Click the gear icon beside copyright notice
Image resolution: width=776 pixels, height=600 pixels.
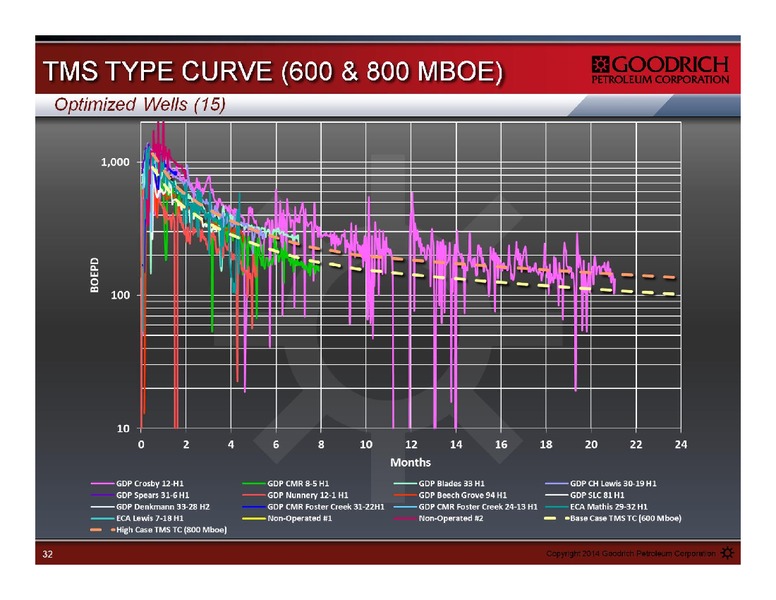[x=727, y=552]
